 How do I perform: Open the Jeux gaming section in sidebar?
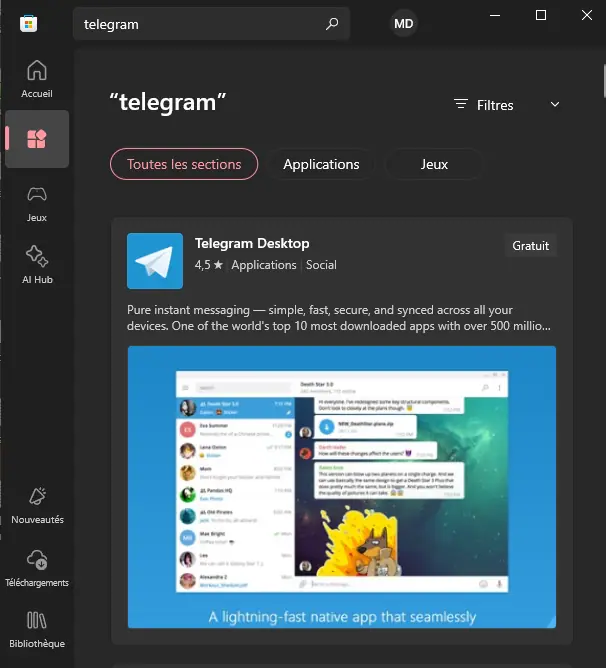click(x=37, y=204)
